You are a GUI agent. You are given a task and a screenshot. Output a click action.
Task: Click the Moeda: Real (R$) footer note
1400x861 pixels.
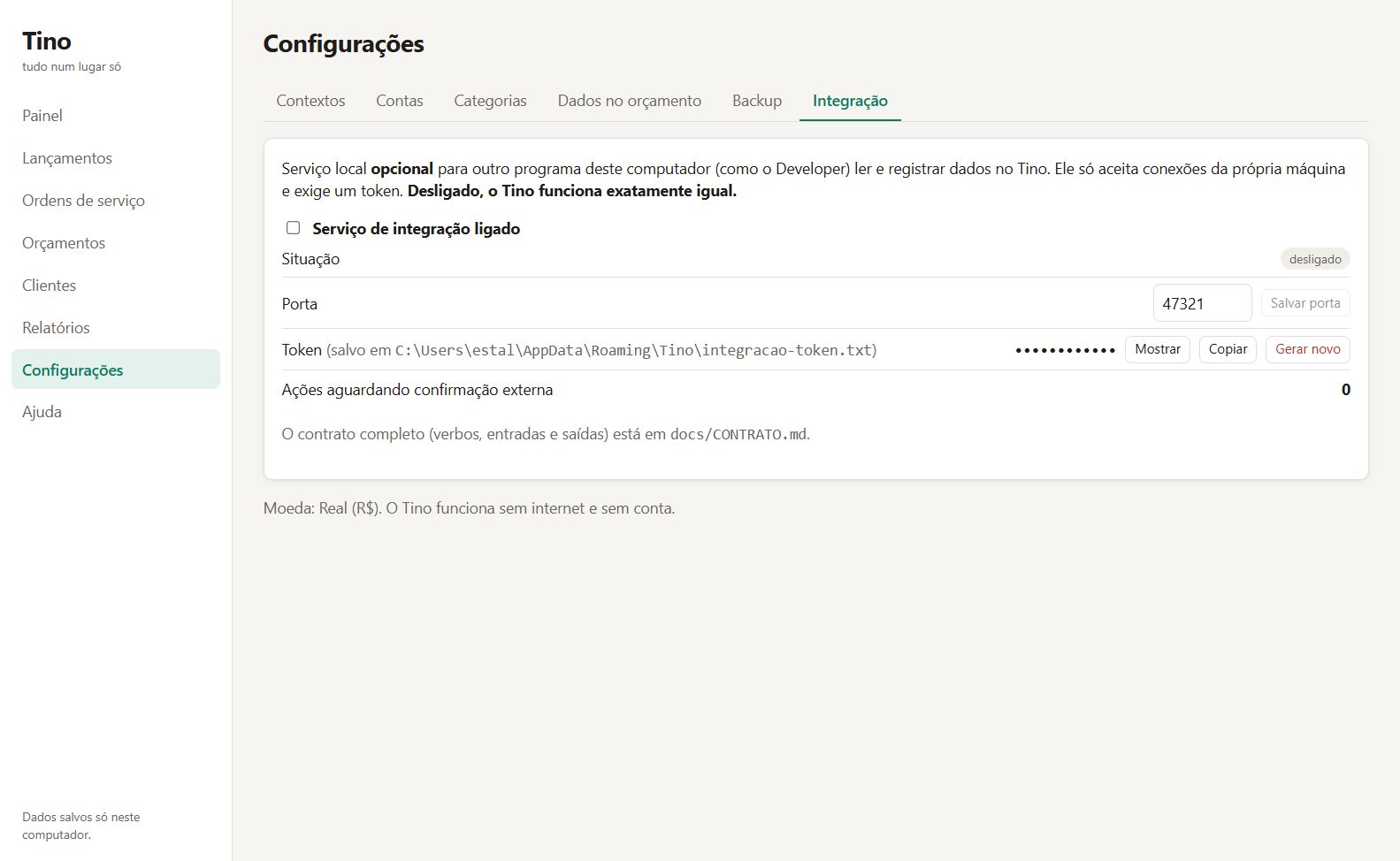coord(470,508)
